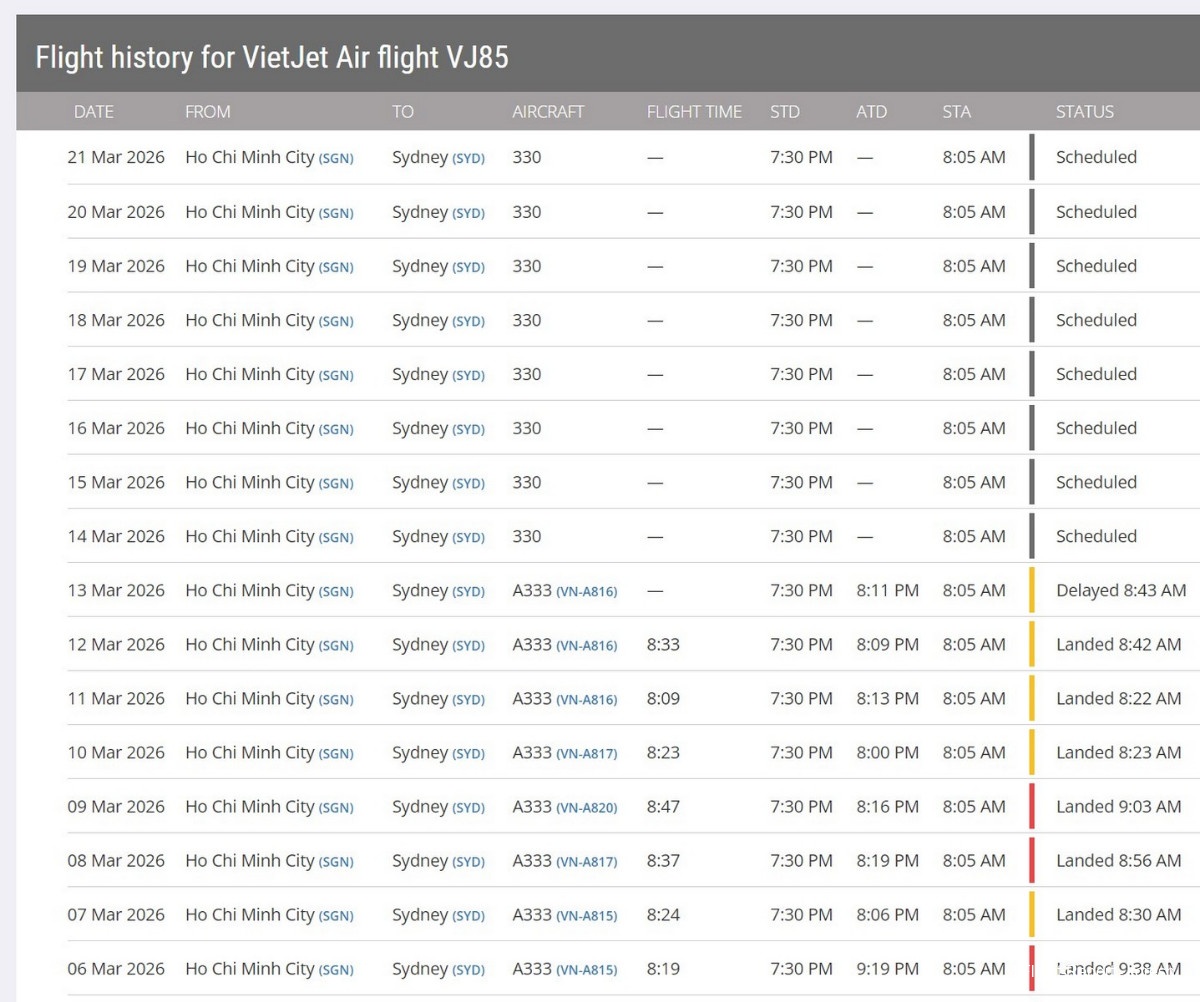Open aircraft VN-A815 link for 07 Mar flight

coord(587,916)
